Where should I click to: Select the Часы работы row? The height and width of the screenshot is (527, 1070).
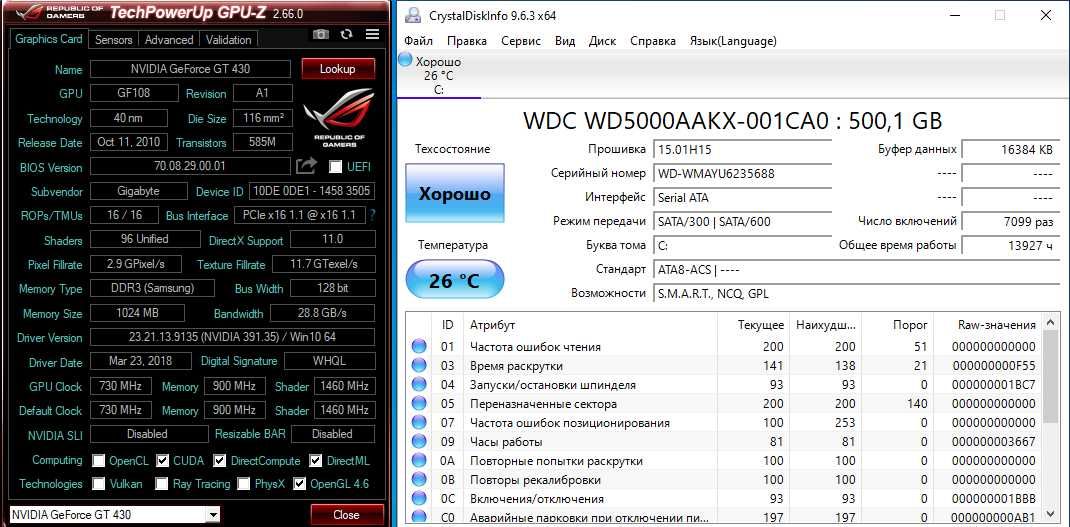pyautogui.click(x=725, y=442)
